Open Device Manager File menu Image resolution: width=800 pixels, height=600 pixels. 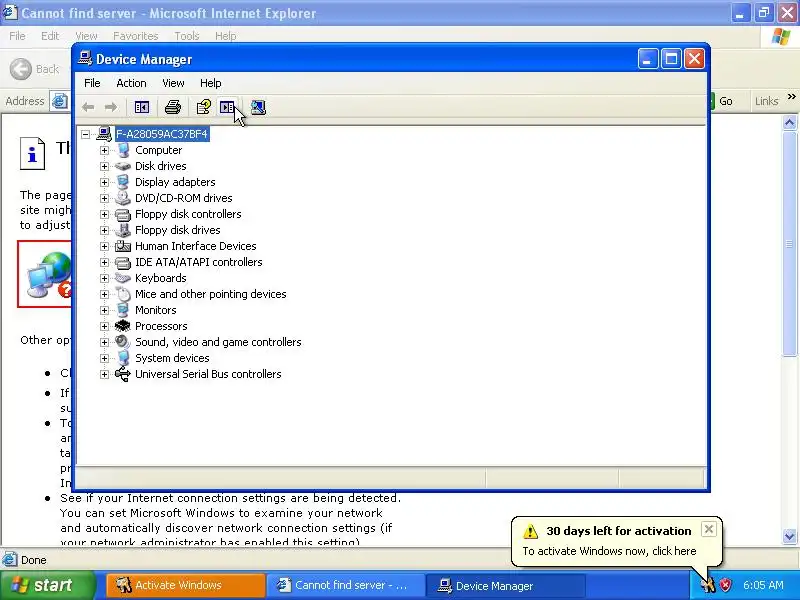coord(92,83)
